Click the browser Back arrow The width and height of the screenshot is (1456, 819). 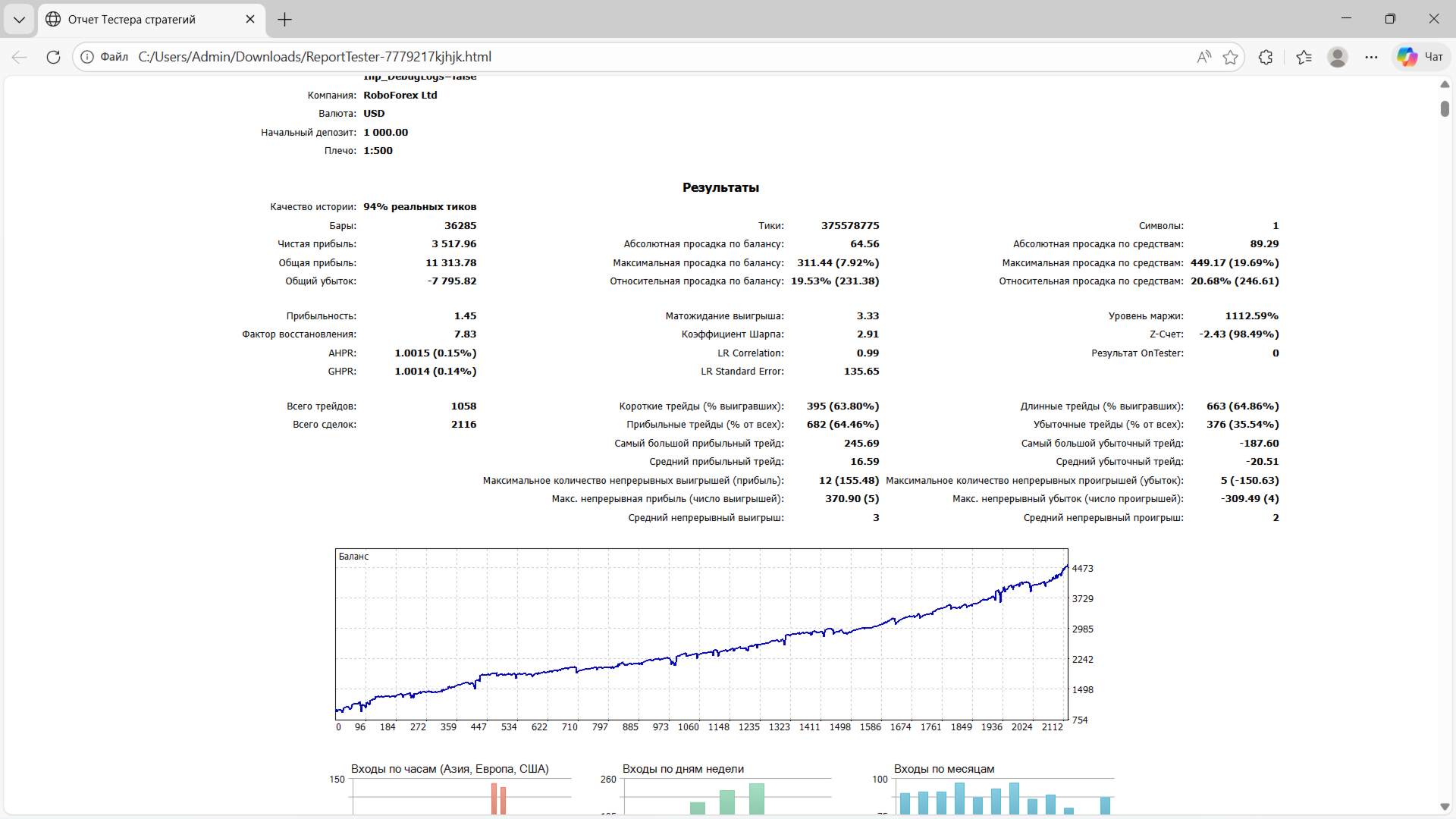pos(20,57)
